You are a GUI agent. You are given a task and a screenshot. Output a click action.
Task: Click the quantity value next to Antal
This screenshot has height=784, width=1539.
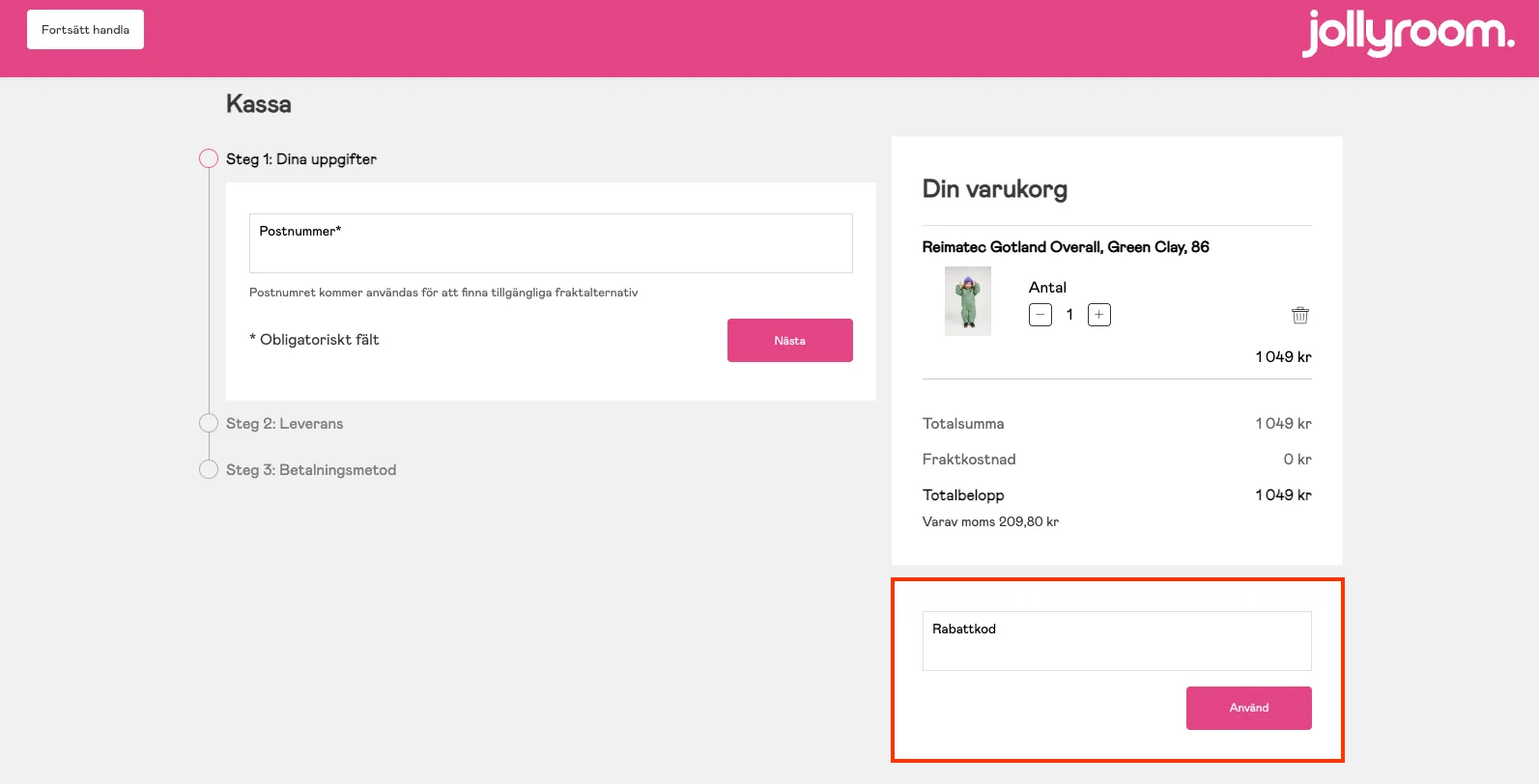[x=1069, y=315]
